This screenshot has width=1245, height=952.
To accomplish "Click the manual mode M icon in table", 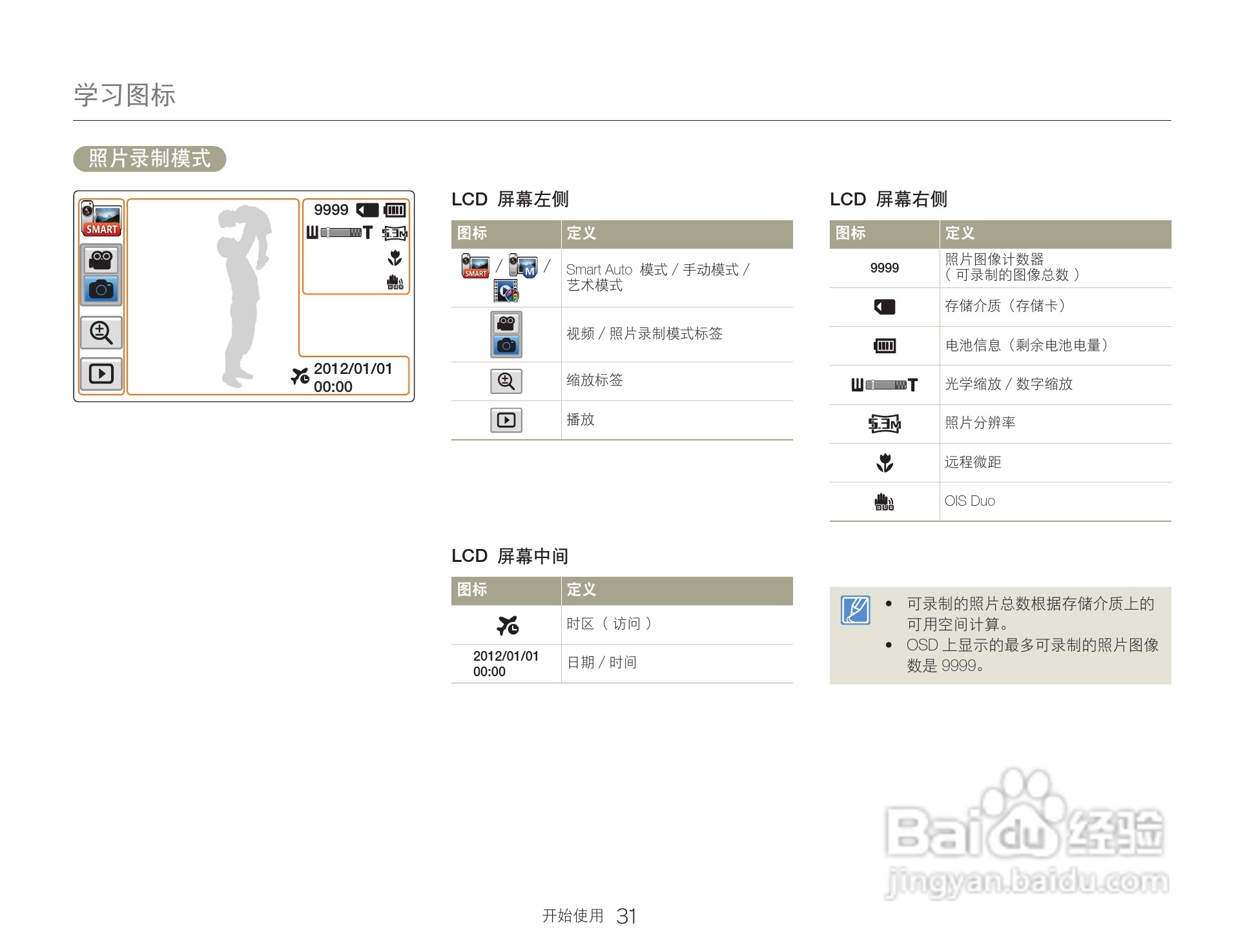I will pyautogui.click(x=523, y=266).
